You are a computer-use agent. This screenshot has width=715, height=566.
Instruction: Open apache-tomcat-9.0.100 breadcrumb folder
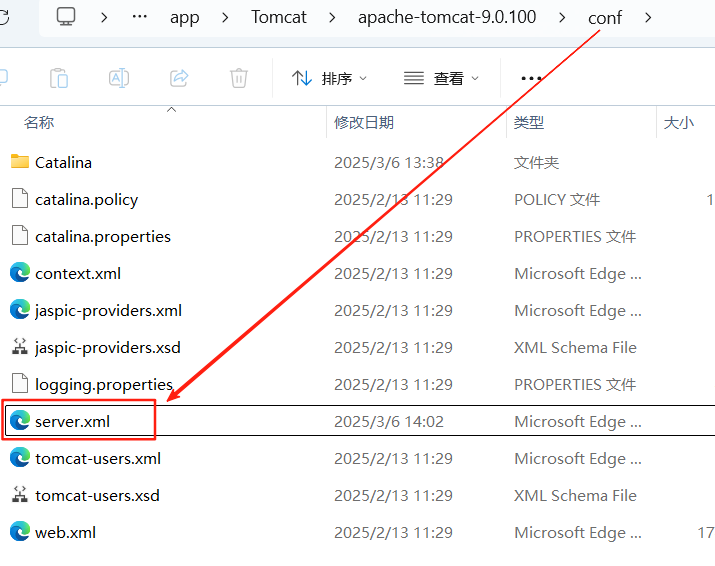click(x=446, y=17)
